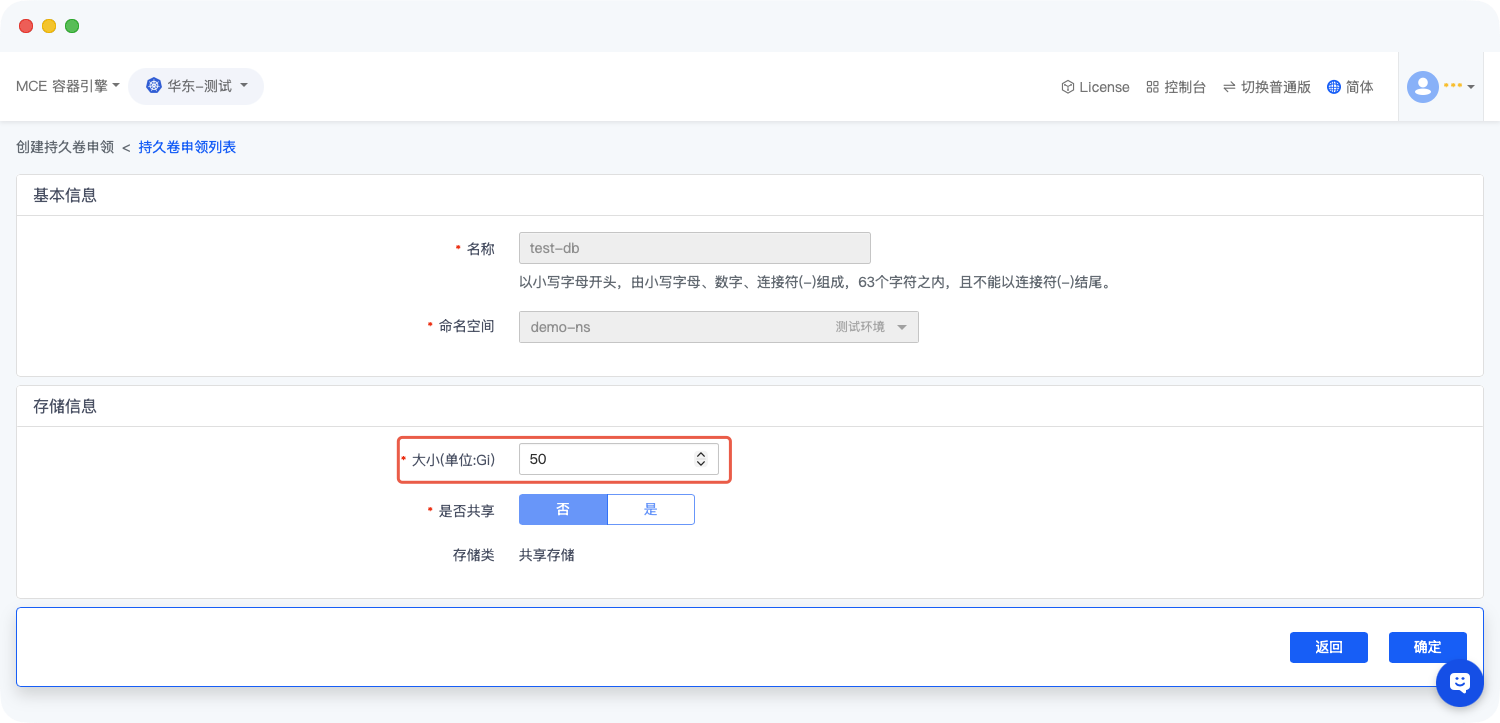The image size is (1500, 723).
Task: Open the chat support bubble icon
Action: [1459, 682]
